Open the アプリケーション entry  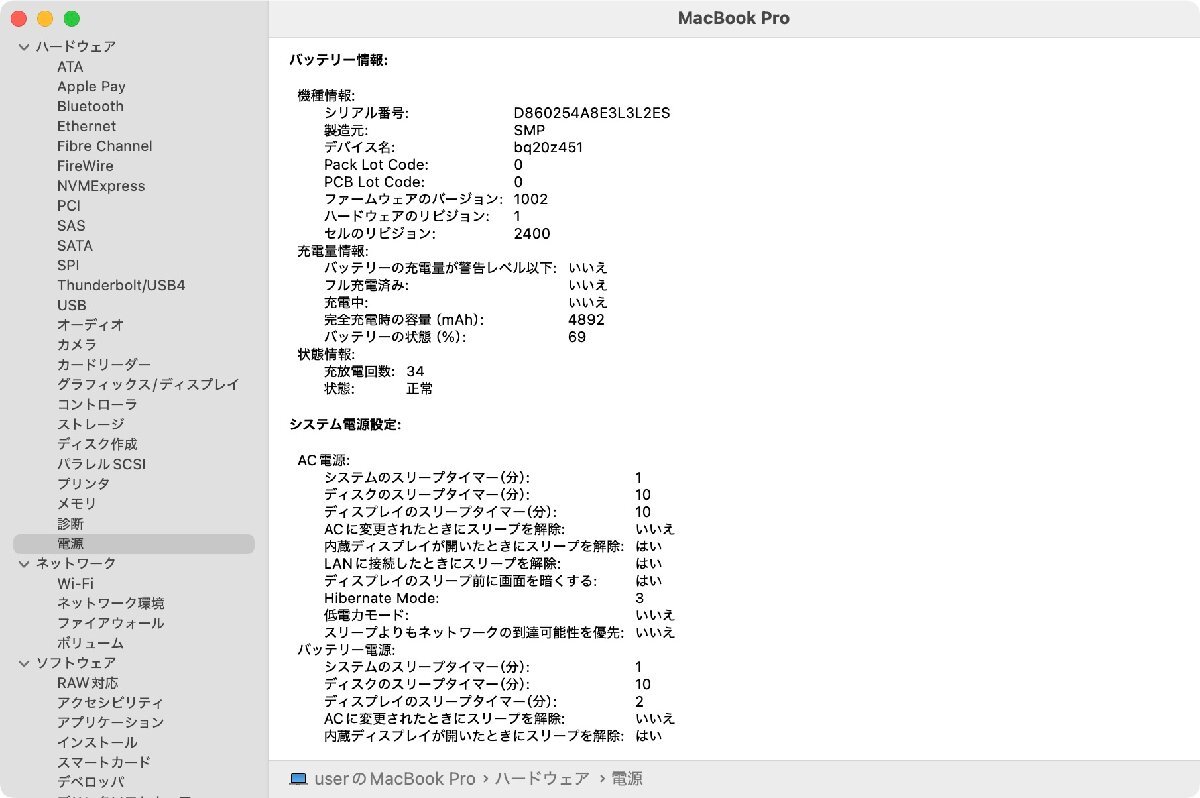point(110,722)
